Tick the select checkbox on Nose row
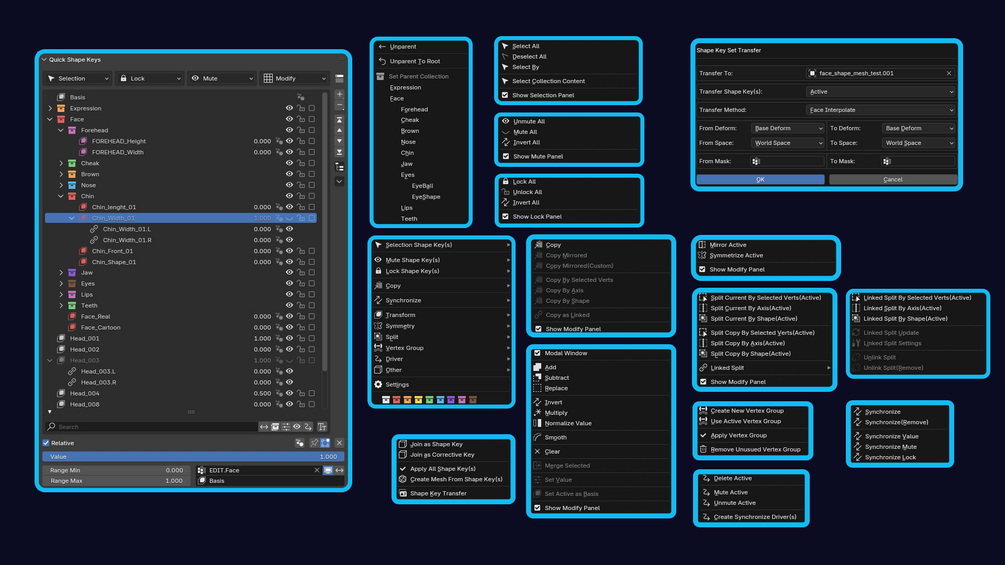Screen dimensions: 1005x565 pyautogui.click(x=311, y=185)
